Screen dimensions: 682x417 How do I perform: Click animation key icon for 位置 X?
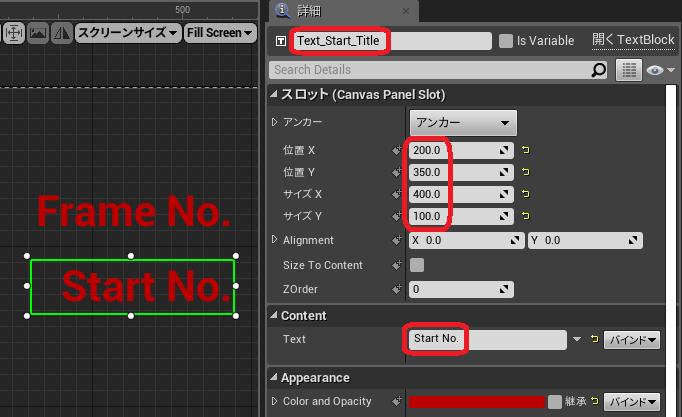click(397, 150)
